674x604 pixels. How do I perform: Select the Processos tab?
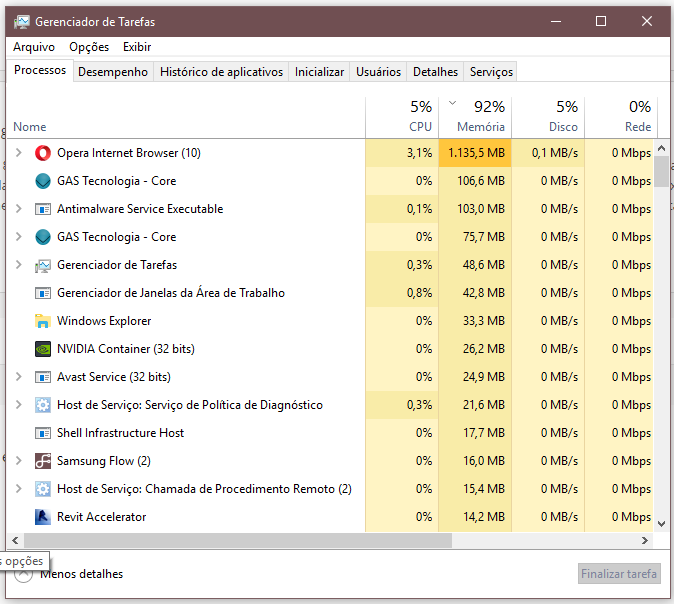[x=40, y=70]
